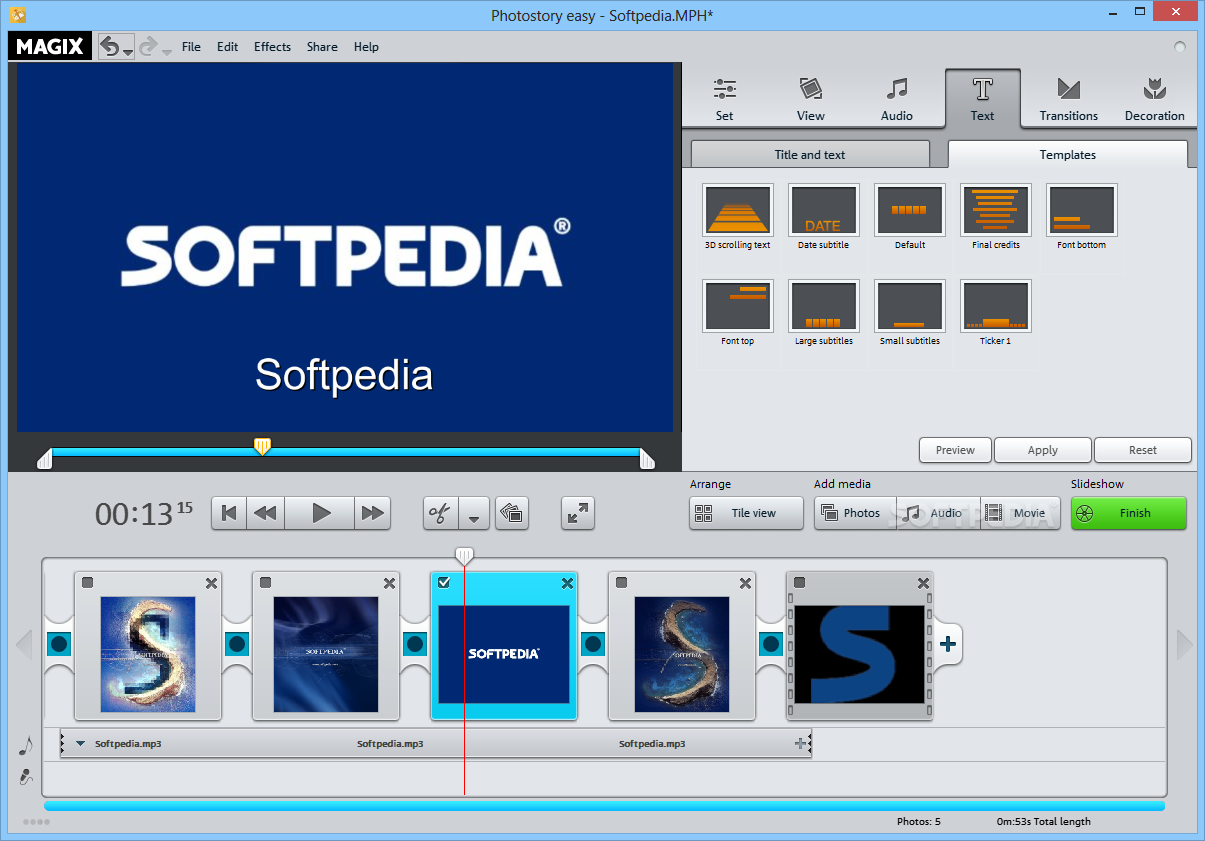Switch to Title and text tab
The width and height of the screenshot is (1205, 841).
point(810,155)
